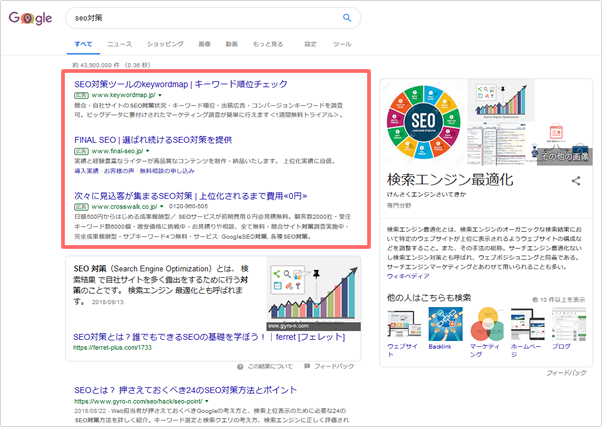Open the knowledge panel bar chart thumbnail
Image resolution: width=602 pixels, height=427 pixels.
point(501,100)
